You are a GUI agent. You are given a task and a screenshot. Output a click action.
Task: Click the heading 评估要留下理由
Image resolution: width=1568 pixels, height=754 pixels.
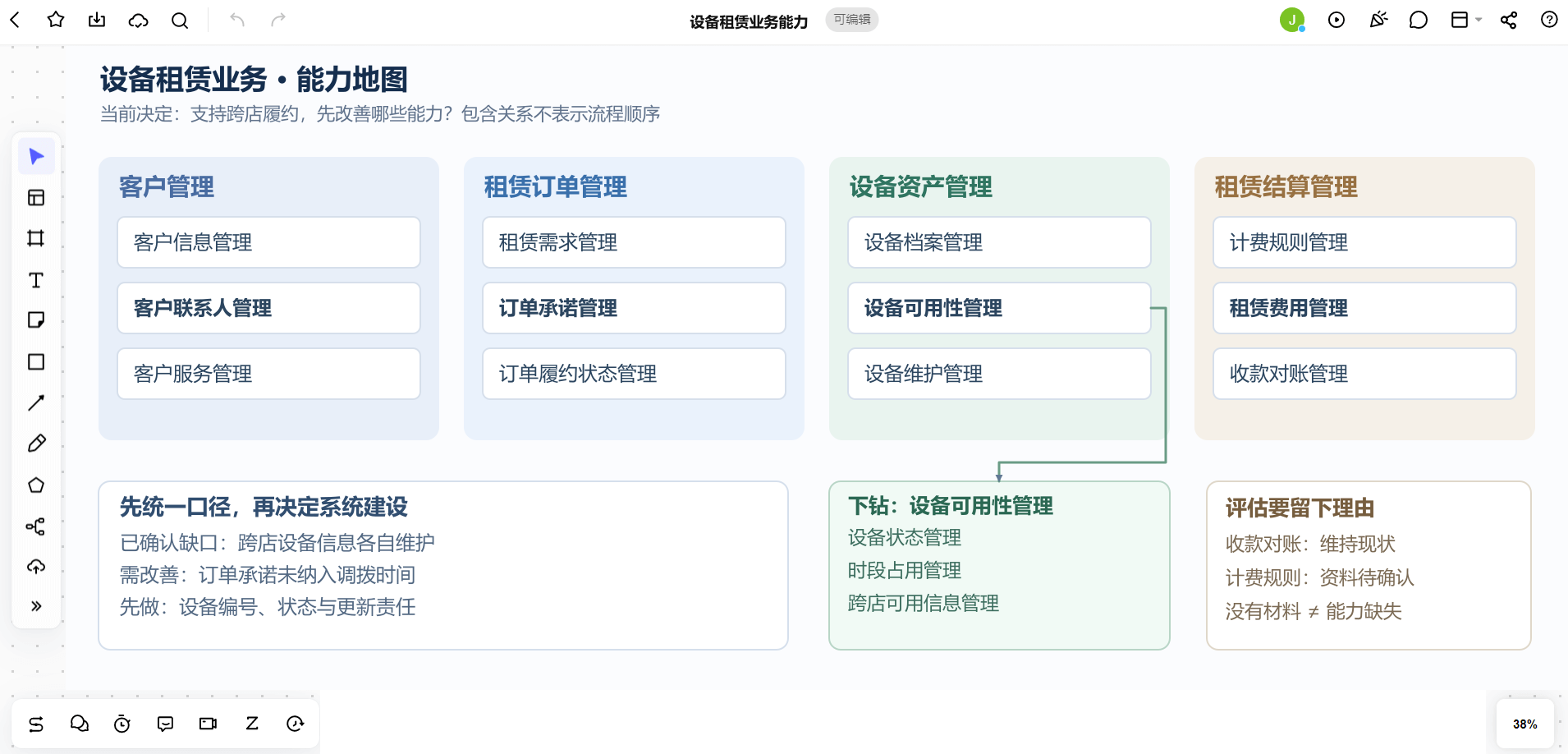coord(1300,508)
